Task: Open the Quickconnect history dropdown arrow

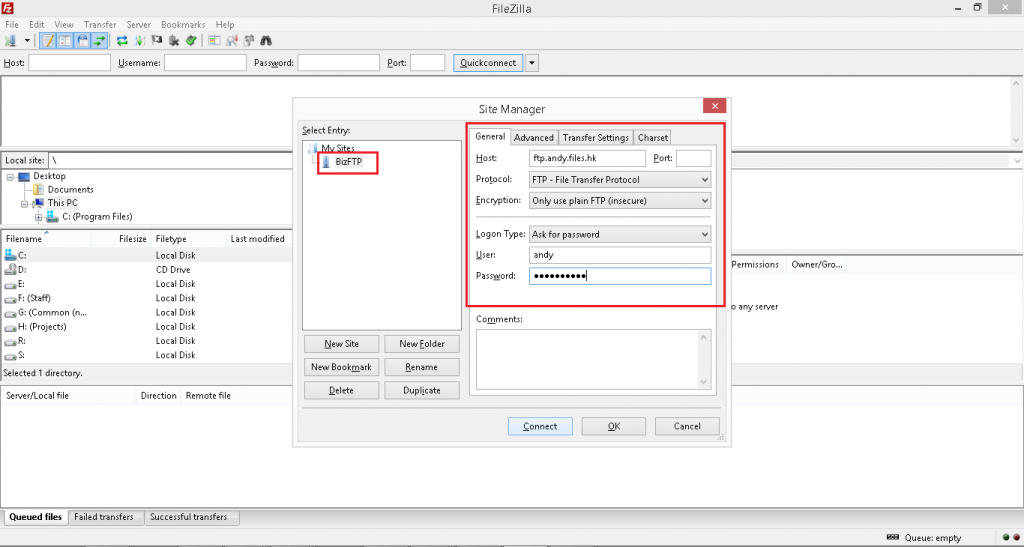Action: (532, 63)
